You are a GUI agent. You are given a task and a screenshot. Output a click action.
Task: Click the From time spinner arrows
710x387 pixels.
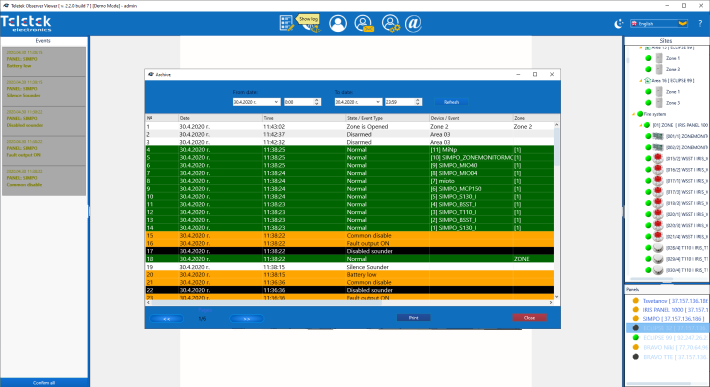[317, 102]
